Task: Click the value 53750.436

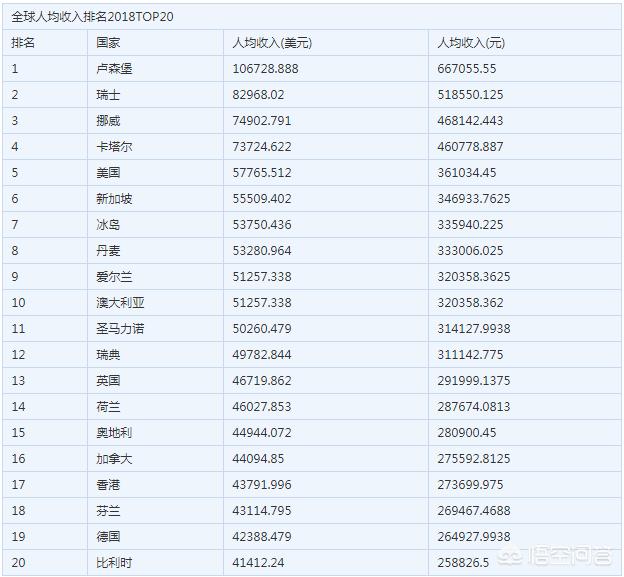Action: click(x=262, y=224)
